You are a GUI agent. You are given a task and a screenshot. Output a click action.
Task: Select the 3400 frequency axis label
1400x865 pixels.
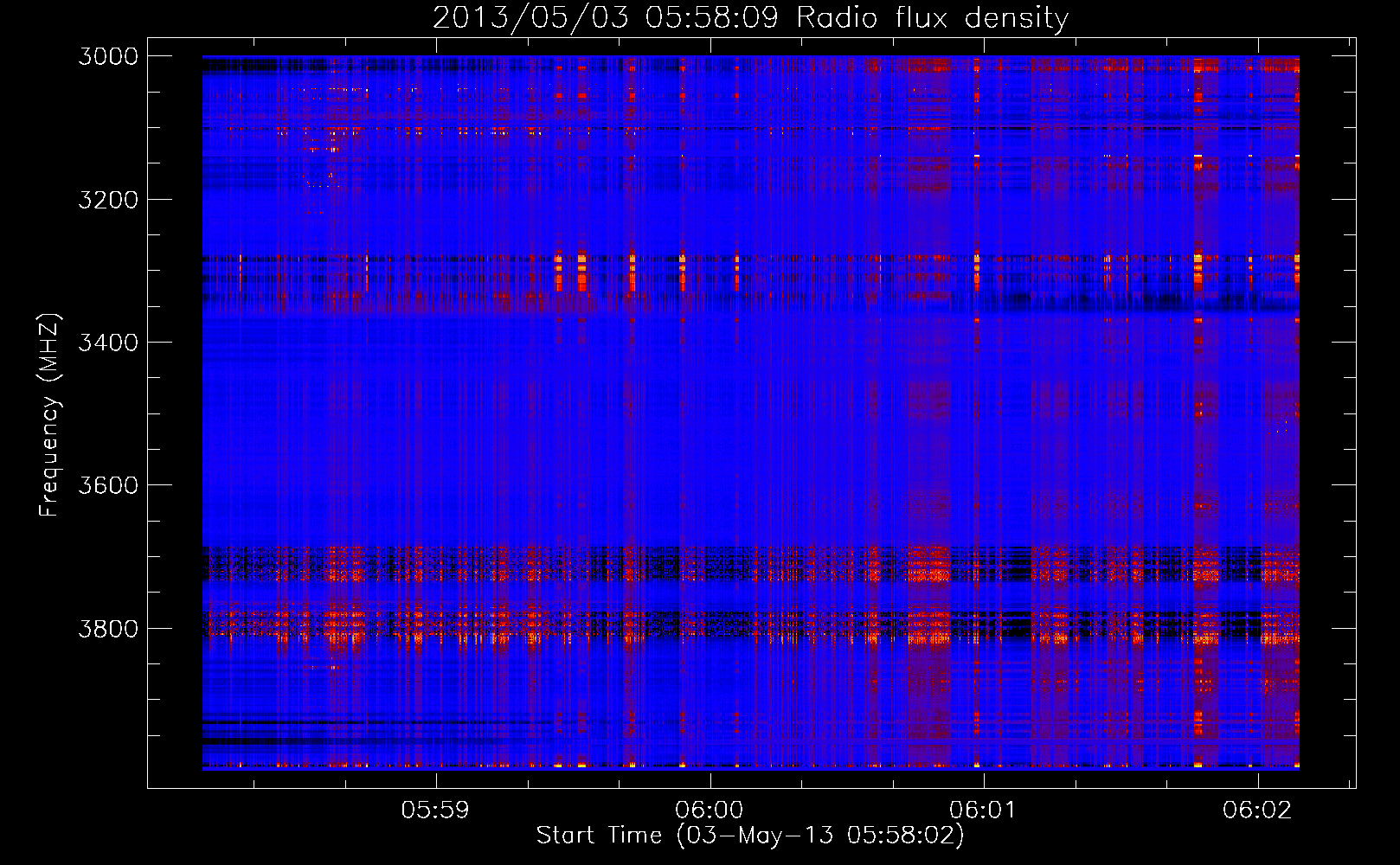click(x=108, y=343)
